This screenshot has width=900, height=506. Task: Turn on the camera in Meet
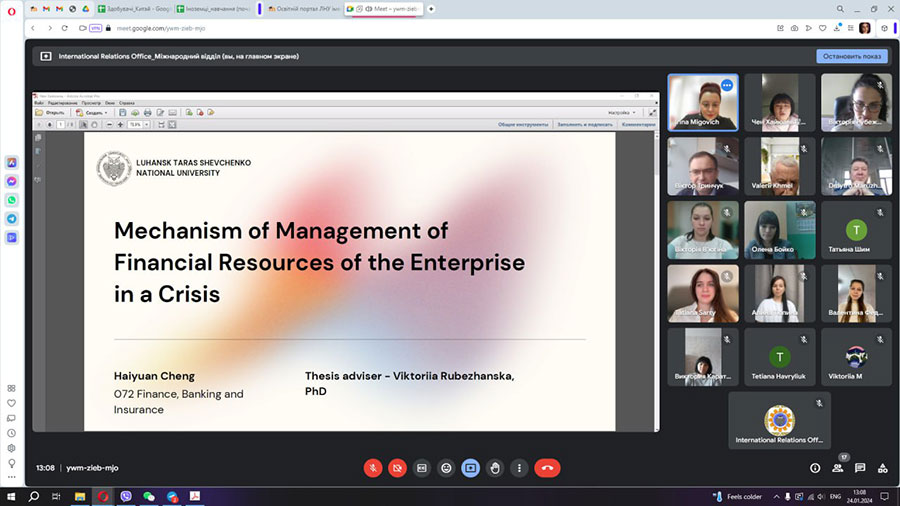coord(397,467)
